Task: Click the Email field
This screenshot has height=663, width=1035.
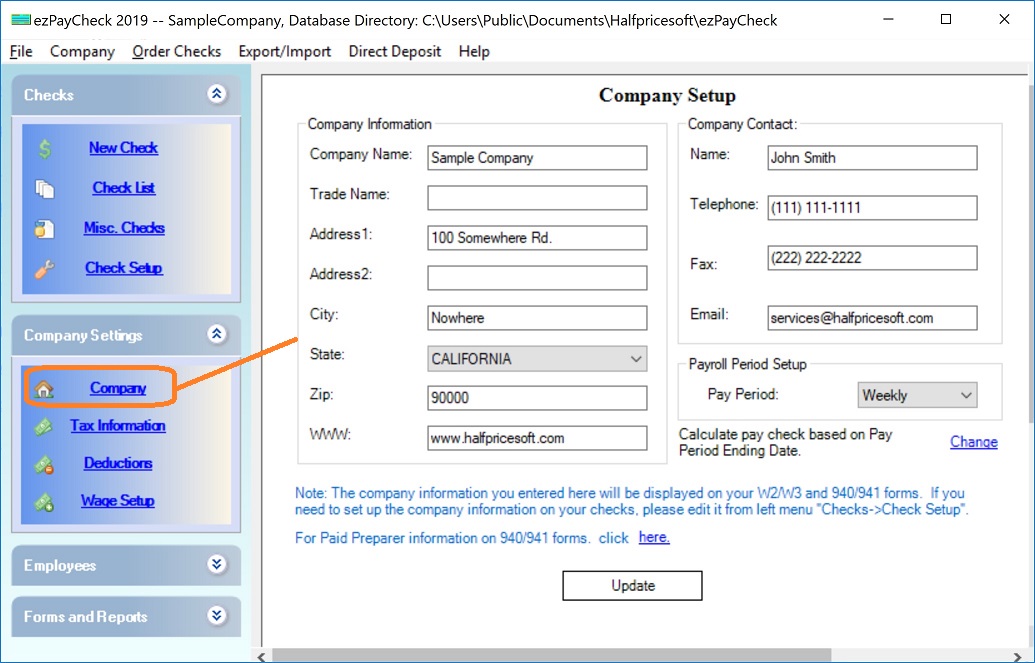Action: tap(872, 318)
